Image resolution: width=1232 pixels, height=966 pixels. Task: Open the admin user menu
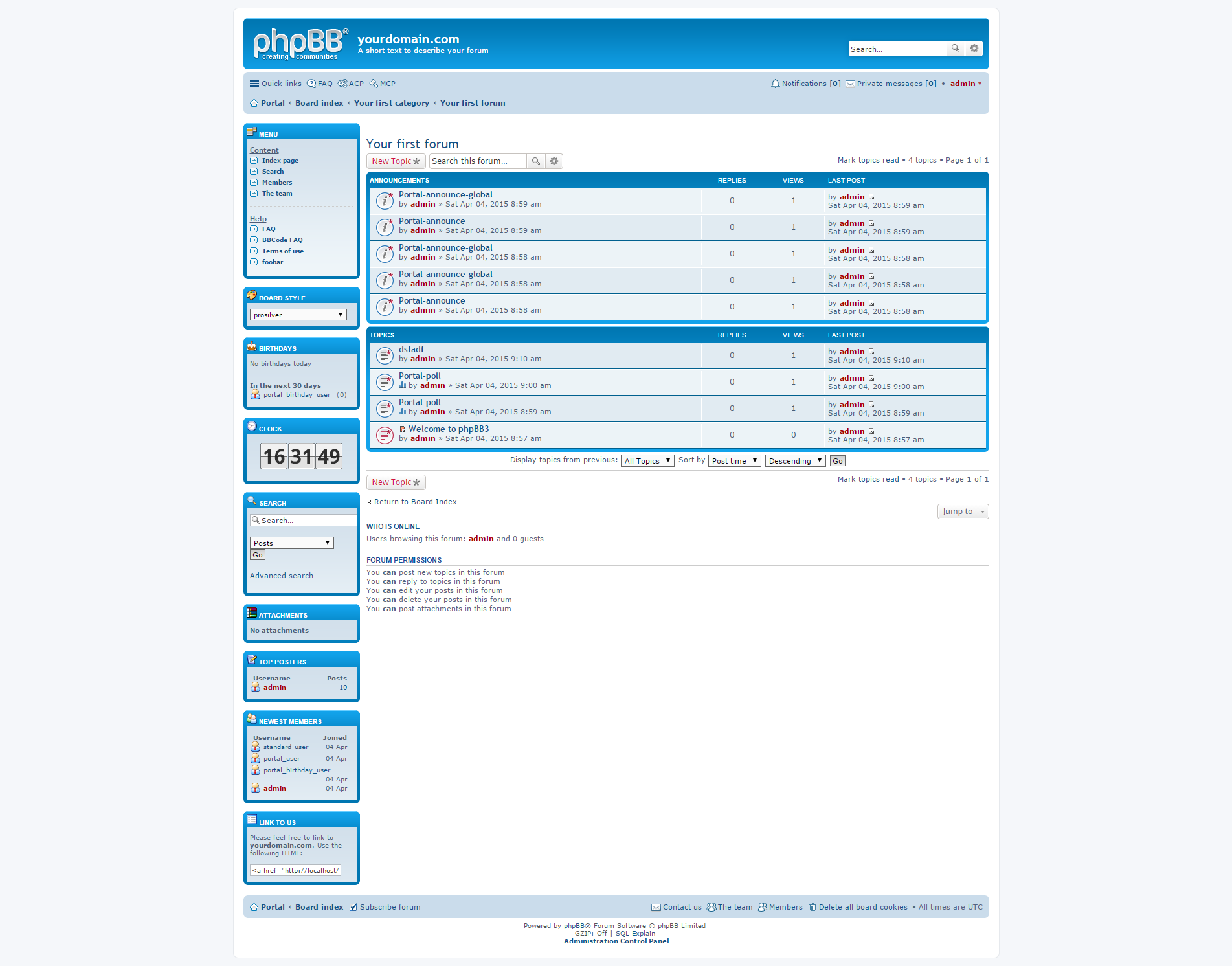(x=965, y=84)
